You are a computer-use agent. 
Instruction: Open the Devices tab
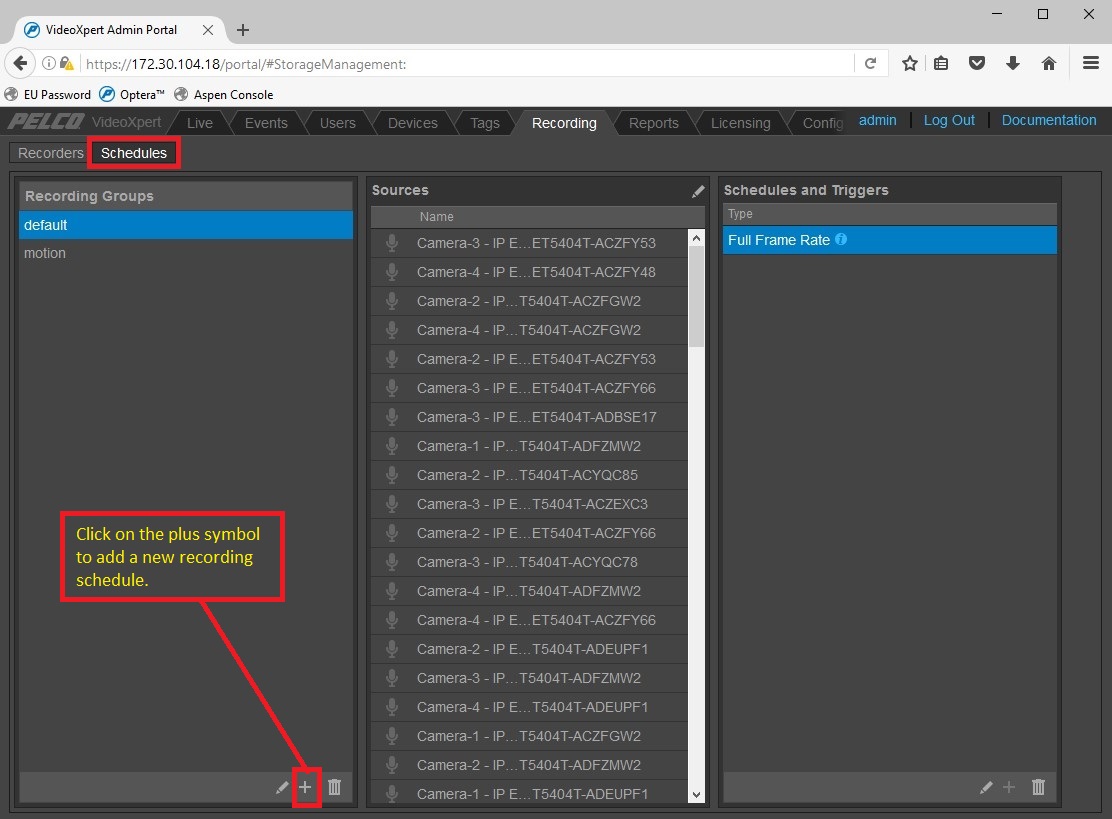coord(412,123)
